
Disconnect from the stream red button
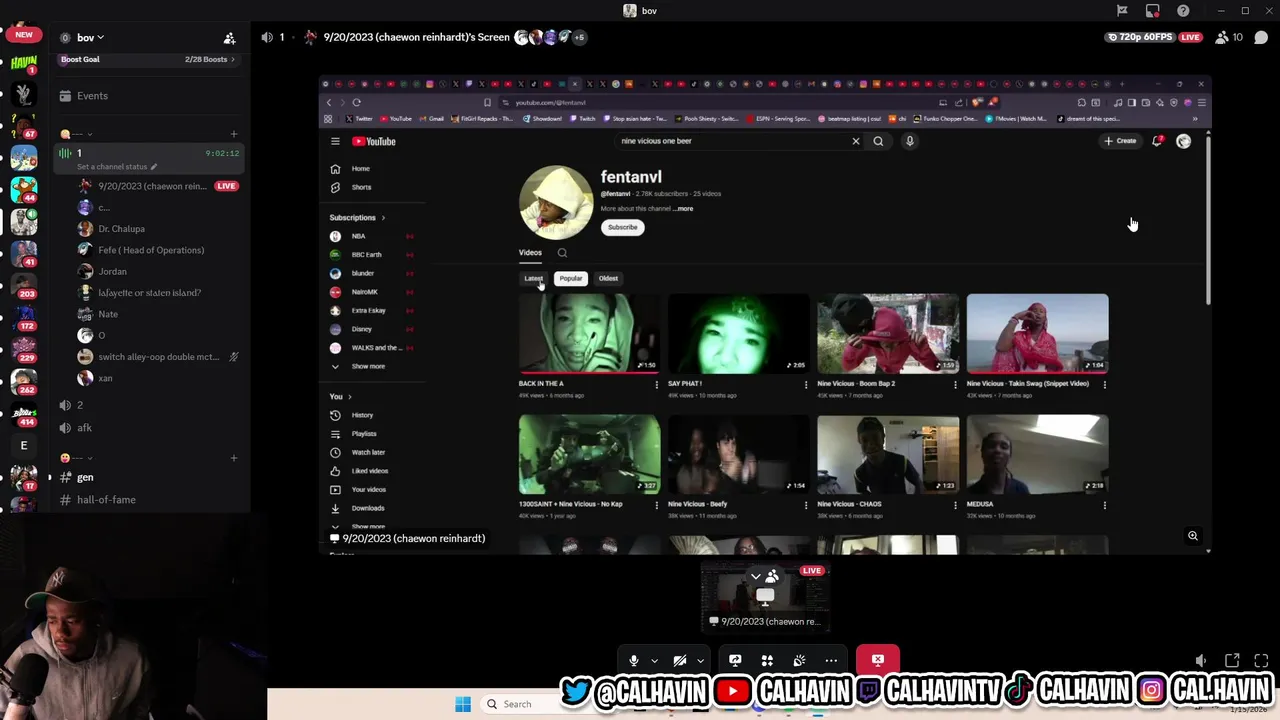tap(878, 660)
